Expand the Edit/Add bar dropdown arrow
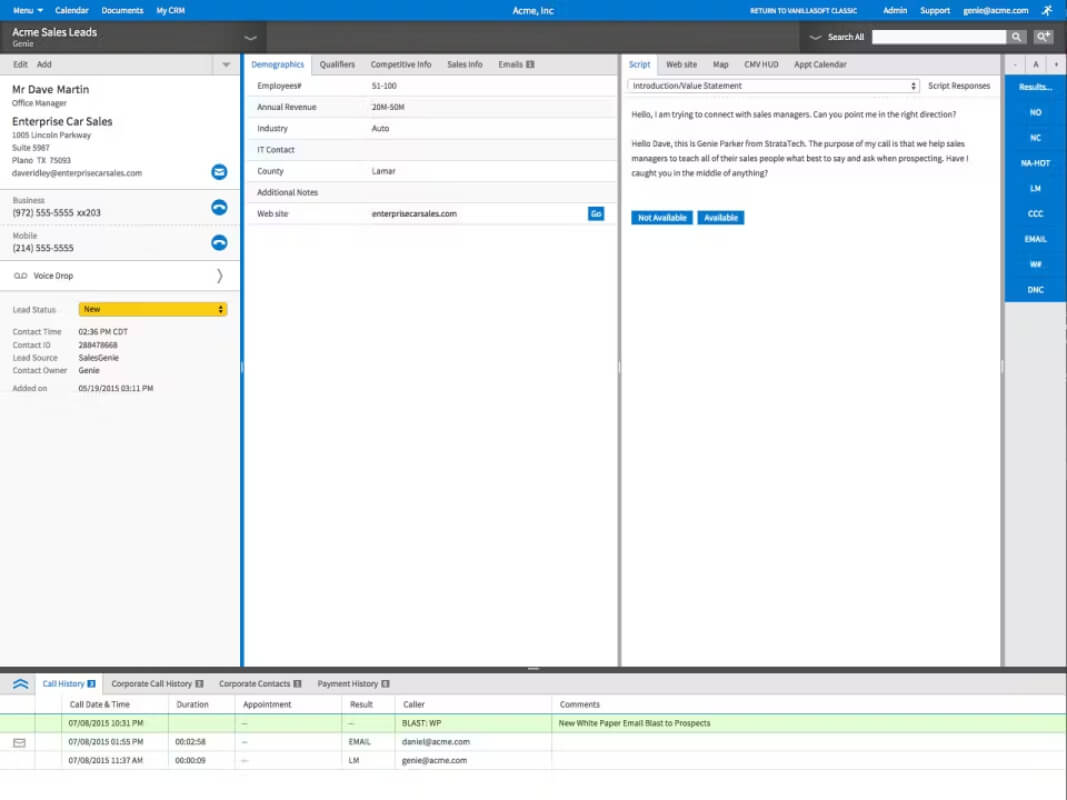The image size is (1067, 800). [226, 65]
